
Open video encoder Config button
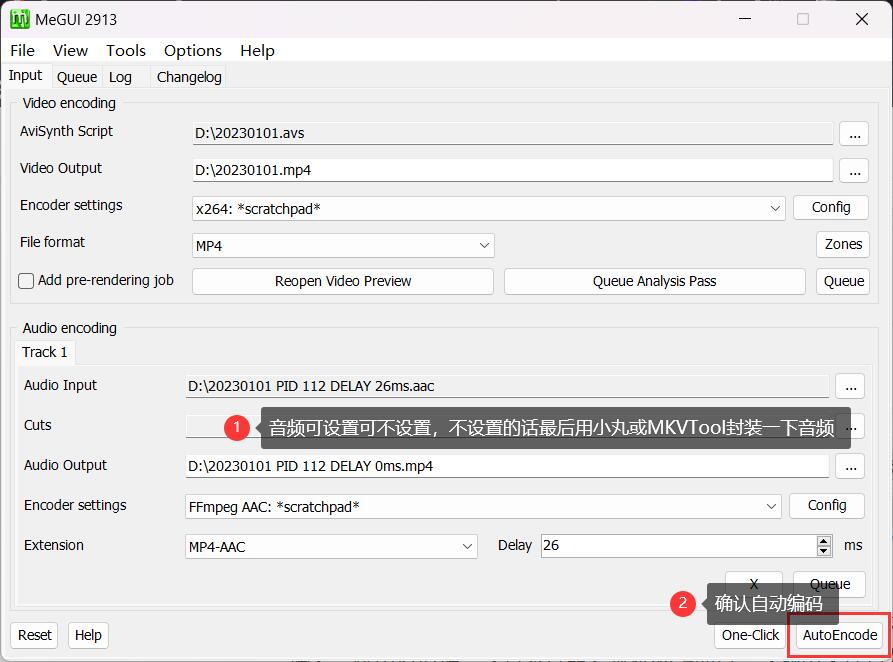[830, 207]
